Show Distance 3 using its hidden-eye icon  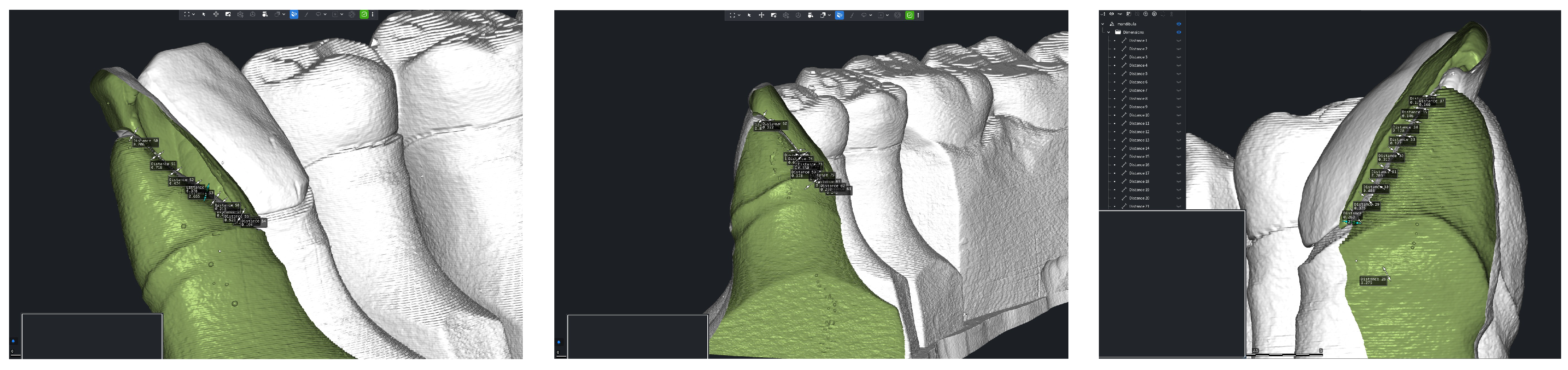1179,57
